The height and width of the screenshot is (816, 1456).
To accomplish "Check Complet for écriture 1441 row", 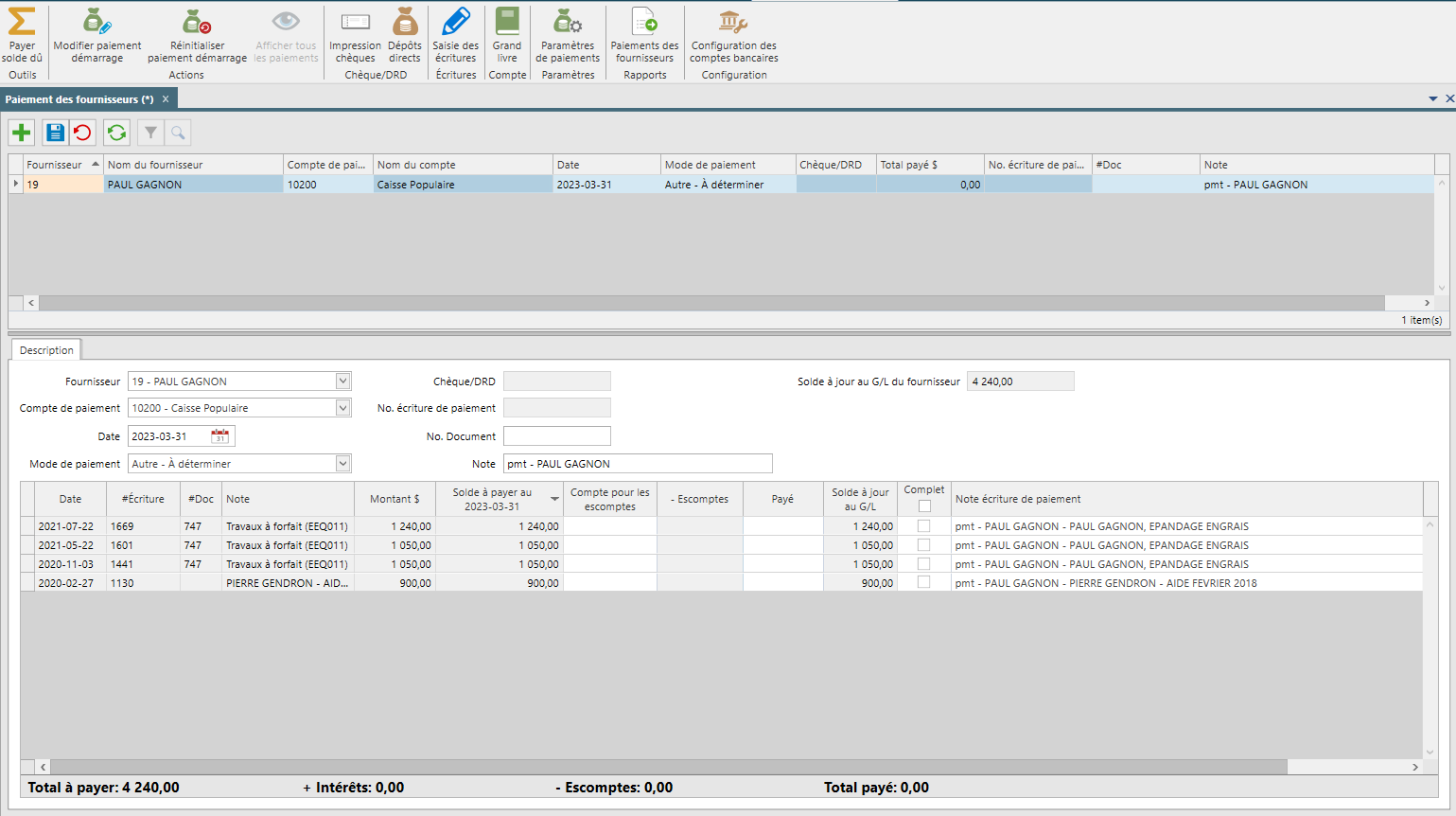I will pos(923,564).
